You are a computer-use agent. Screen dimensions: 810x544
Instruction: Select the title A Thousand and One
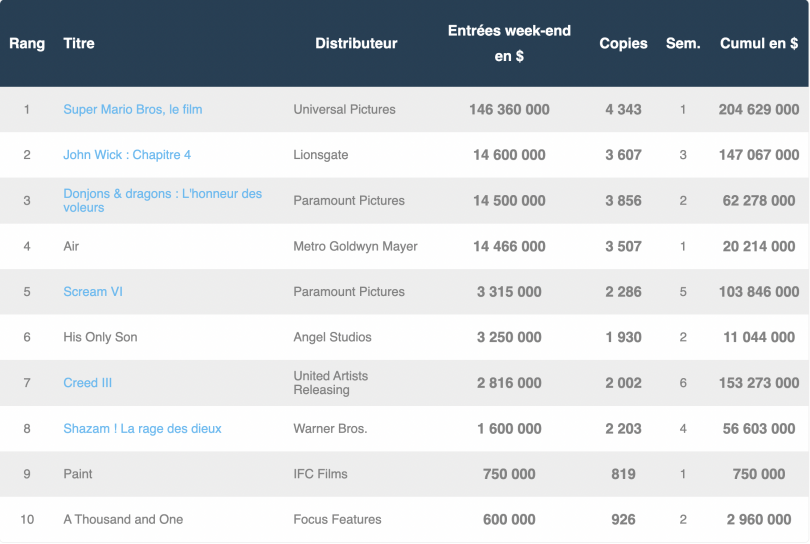coord(123,520)
